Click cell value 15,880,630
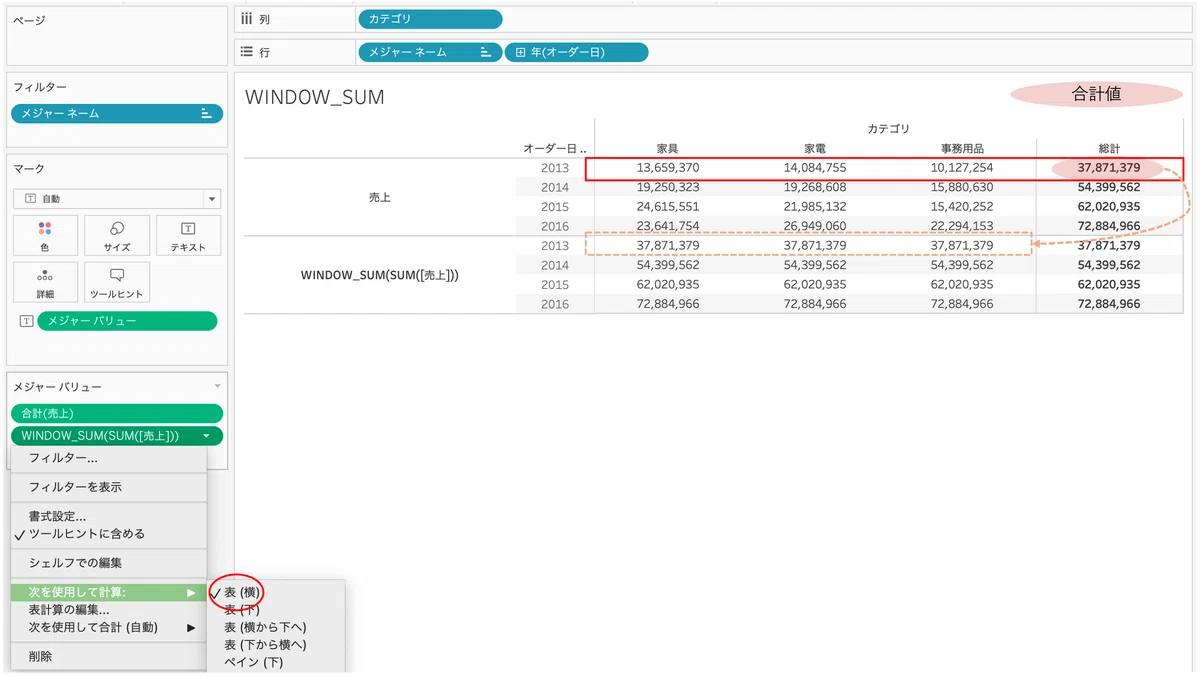Screen dimensions: 1200x677 click(x=962, y=187)
